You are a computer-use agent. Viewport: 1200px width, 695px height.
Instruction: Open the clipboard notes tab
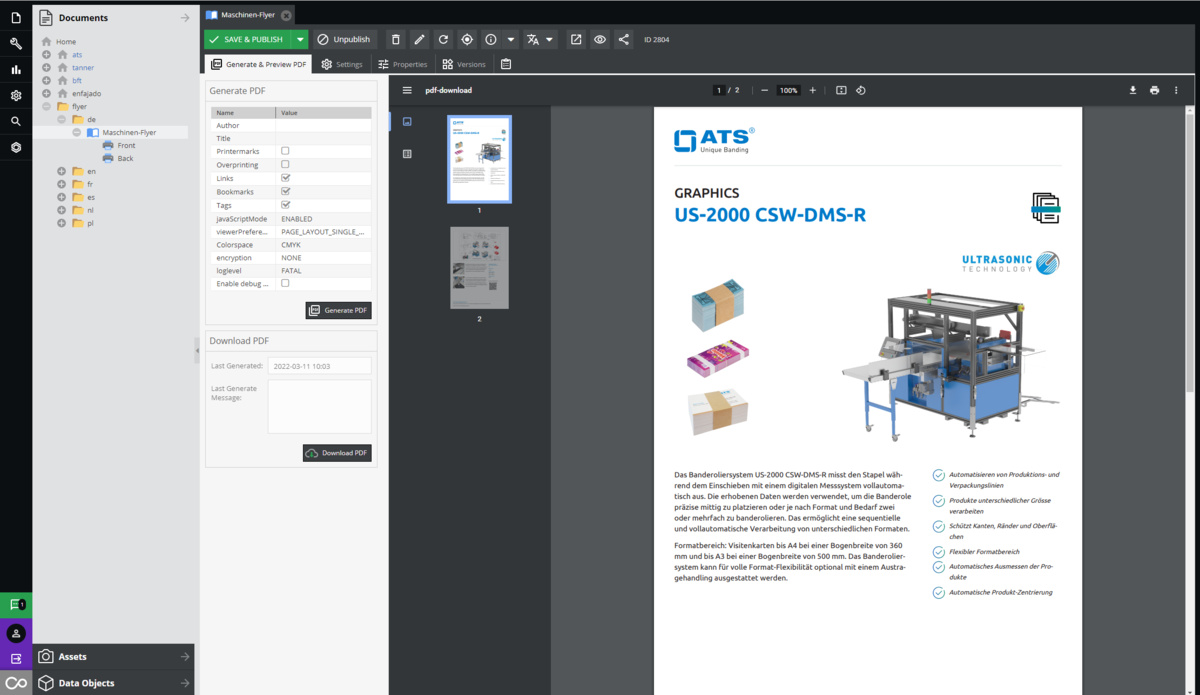[x=506, y=64]
